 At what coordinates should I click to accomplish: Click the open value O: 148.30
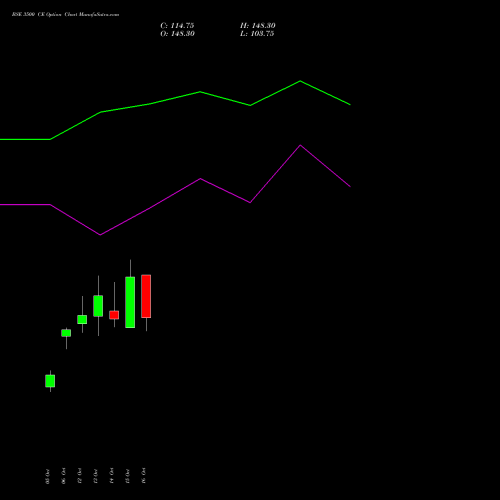pos(177,34)
